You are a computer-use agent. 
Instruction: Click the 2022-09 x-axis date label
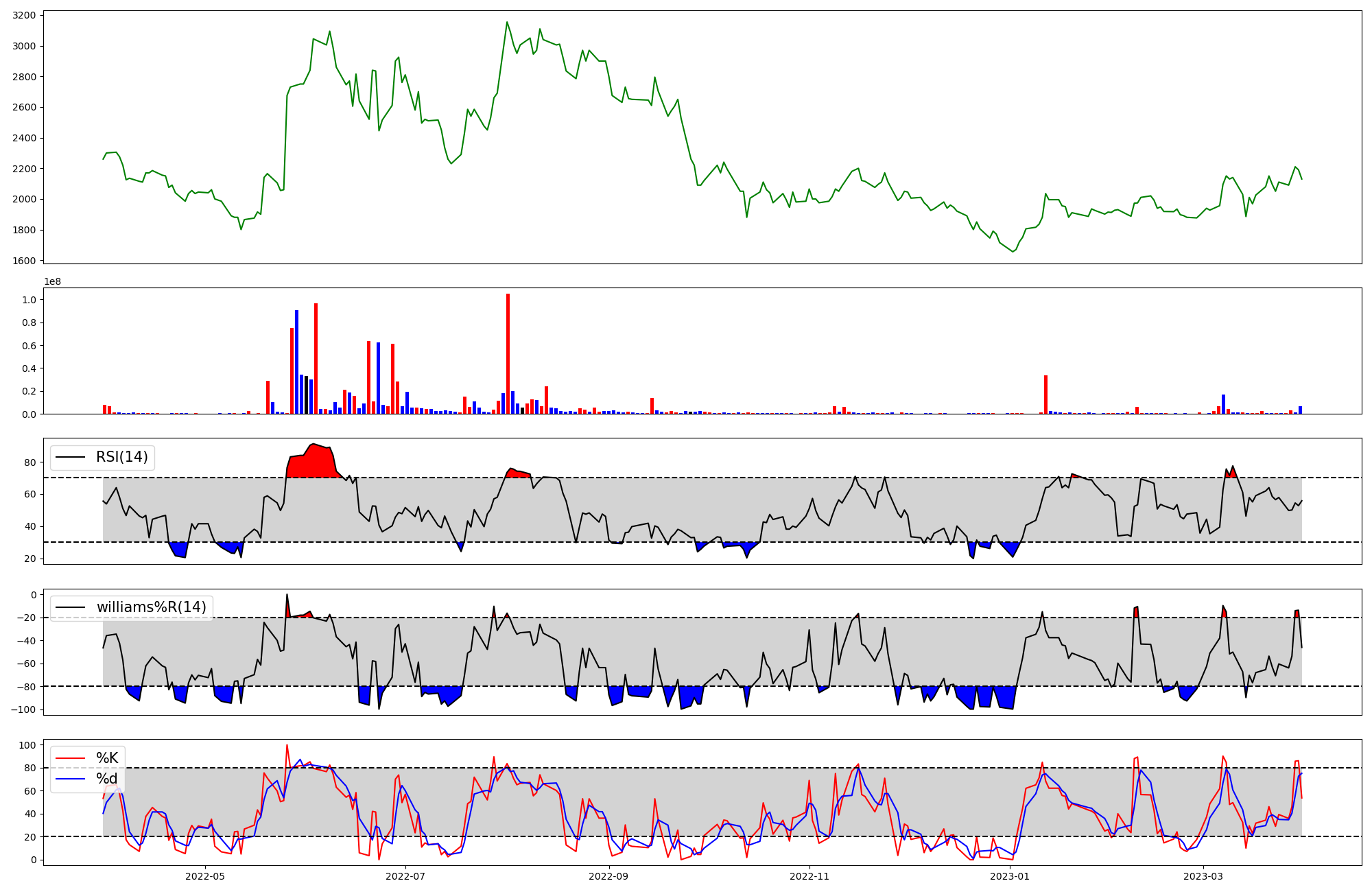(608, 876)
